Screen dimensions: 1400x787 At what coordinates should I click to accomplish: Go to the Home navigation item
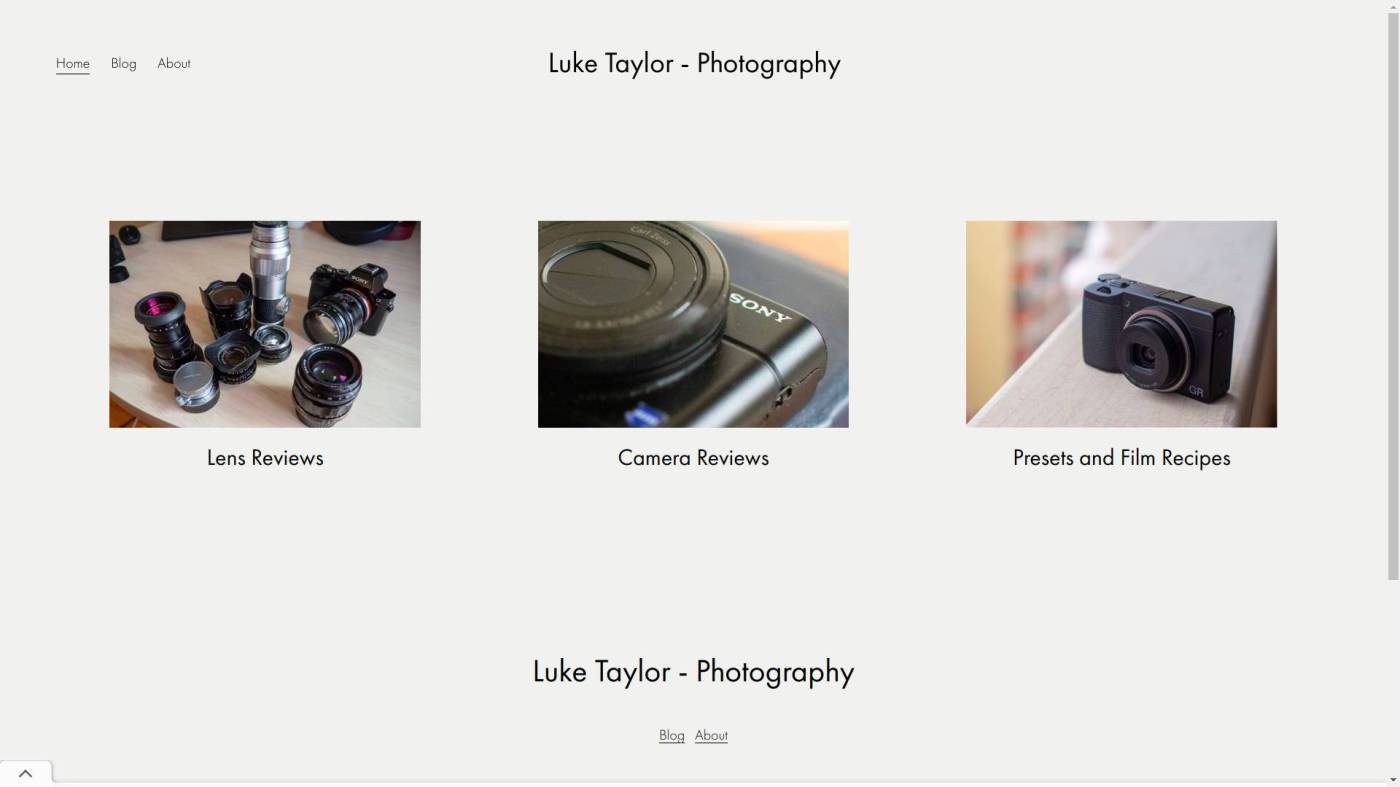pyautogui.click(x=73, y=63)
